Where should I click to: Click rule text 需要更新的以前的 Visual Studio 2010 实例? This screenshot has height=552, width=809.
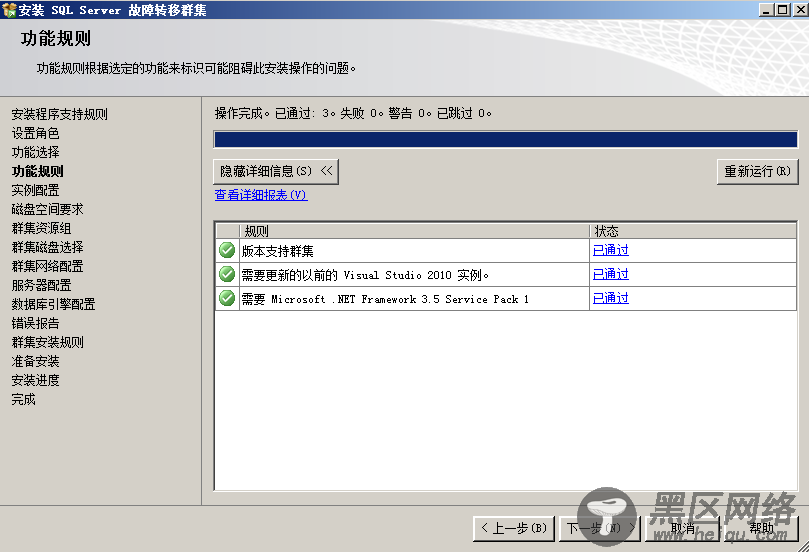[365, 275]
